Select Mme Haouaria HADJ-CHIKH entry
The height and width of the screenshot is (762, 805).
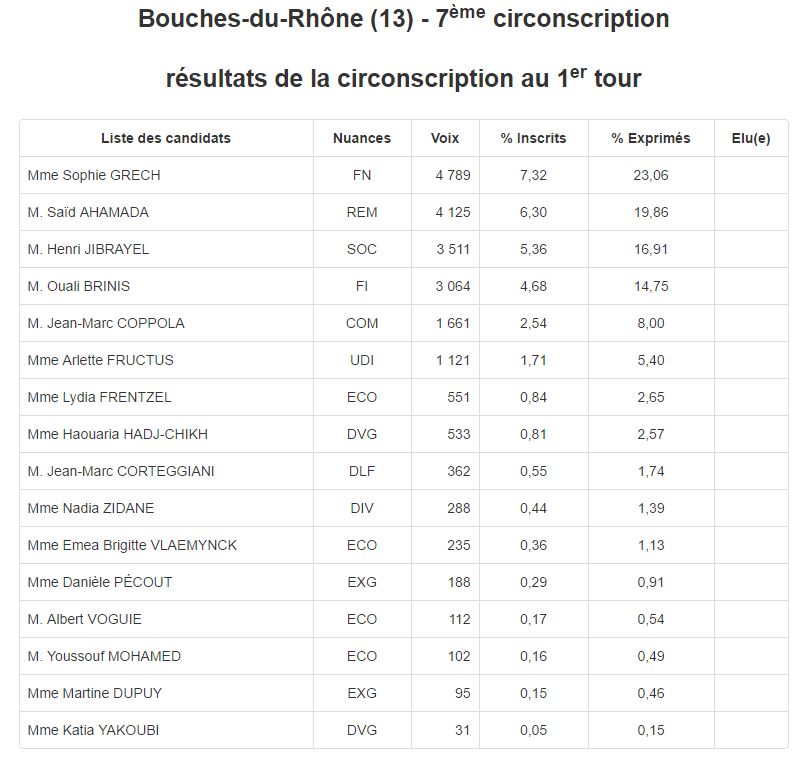[118, 434]
